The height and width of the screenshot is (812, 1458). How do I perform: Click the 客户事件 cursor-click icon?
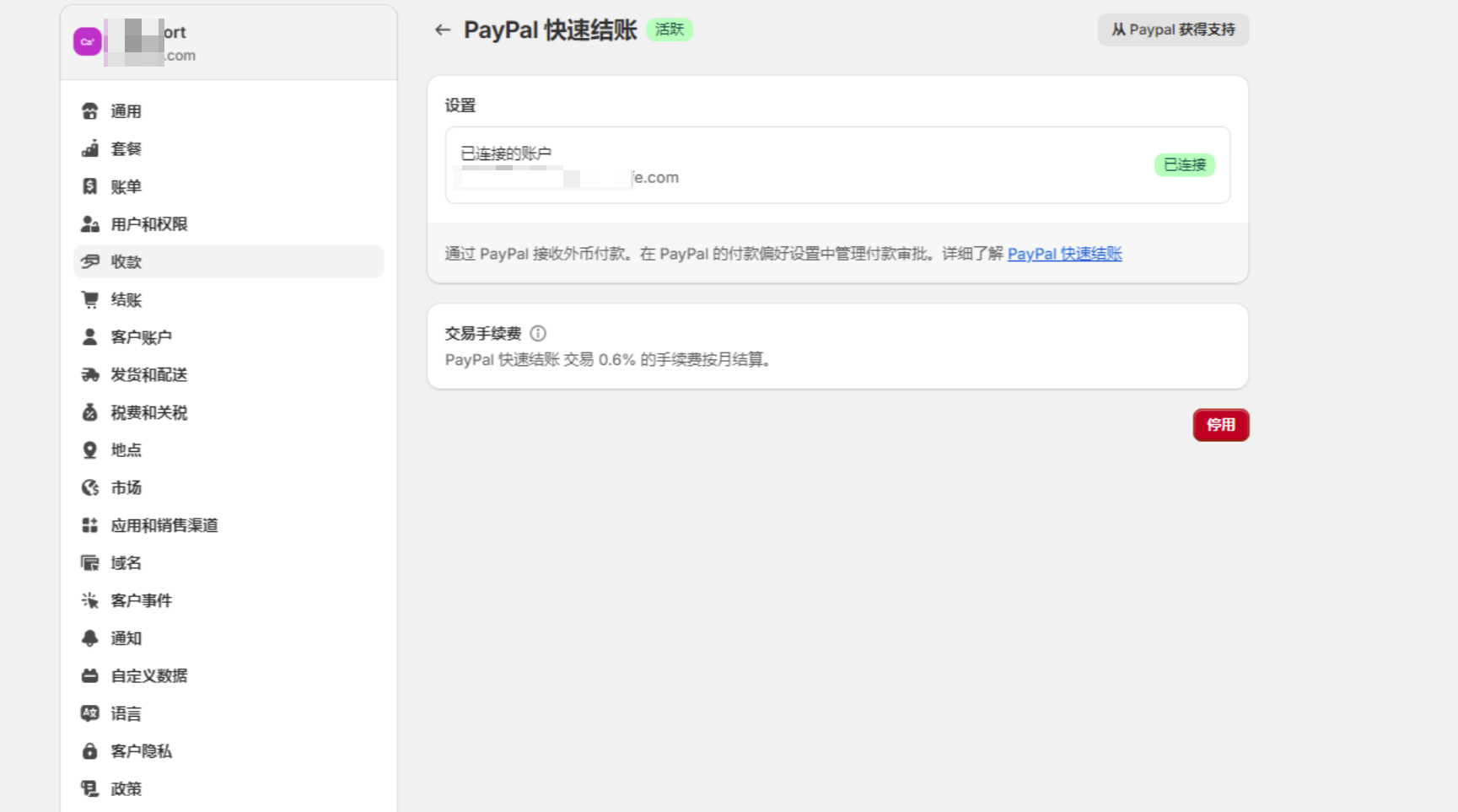pos(90,600)
